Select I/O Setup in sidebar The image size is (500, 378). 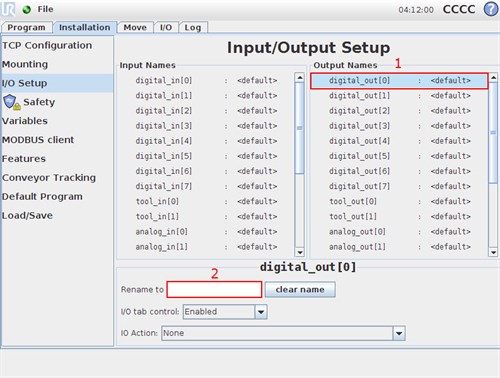[x=57, y=83]
